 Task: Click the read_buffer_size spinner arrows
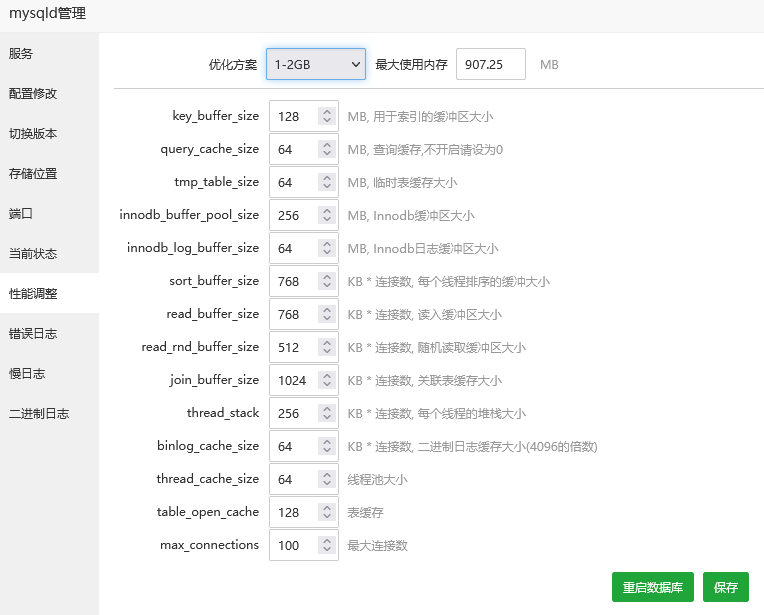(327, 314)
